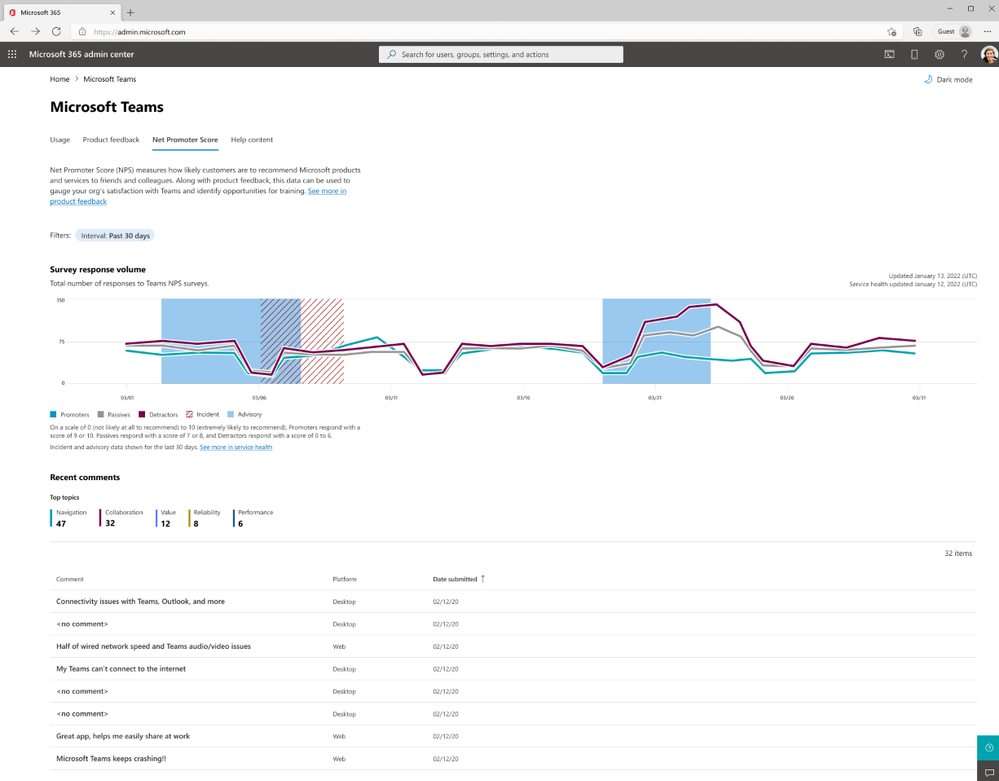Close the Microsoft 365 browser tab

tap(113, 12)
